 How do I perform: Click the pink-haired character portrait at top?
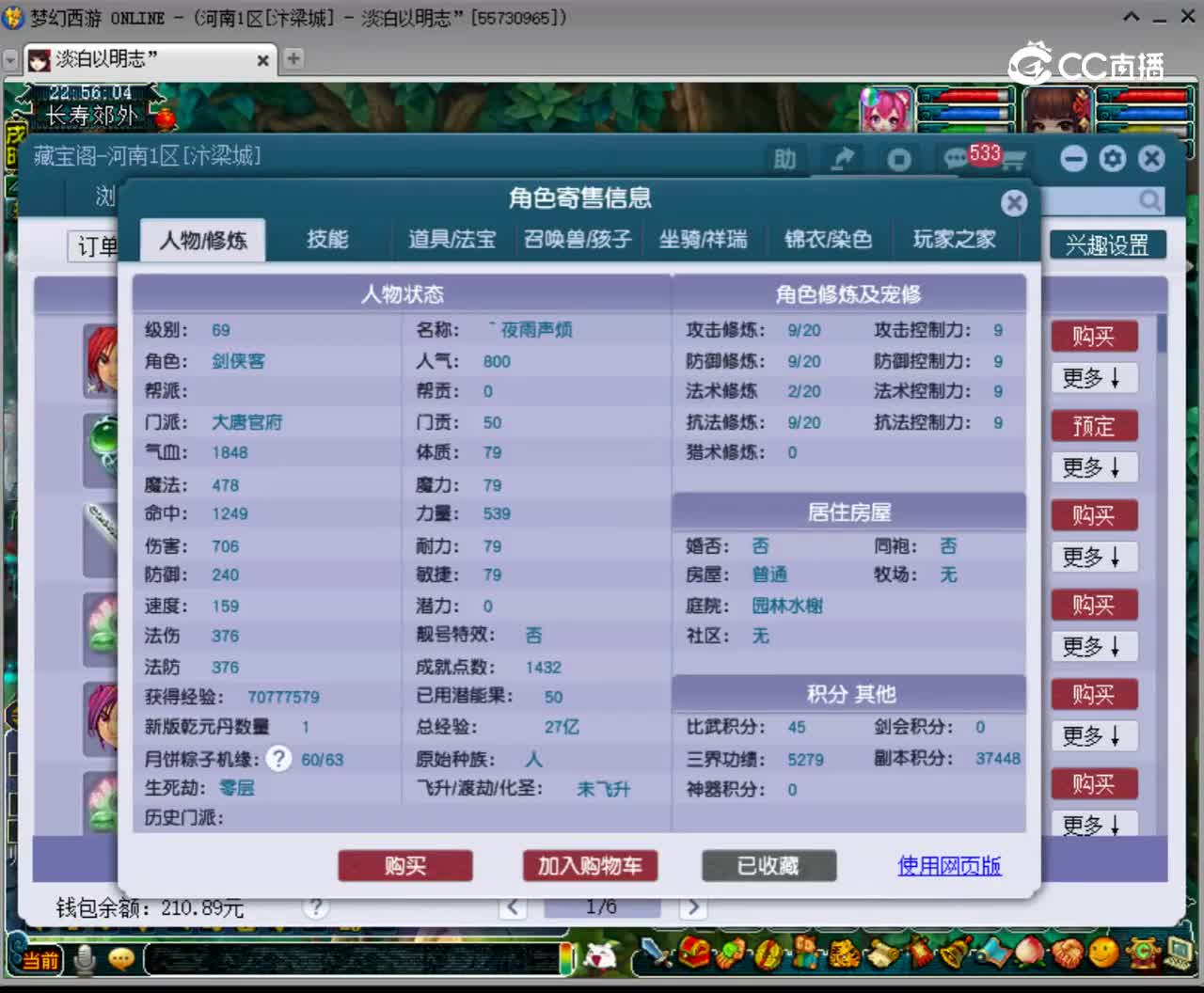[x=885, y=110]
